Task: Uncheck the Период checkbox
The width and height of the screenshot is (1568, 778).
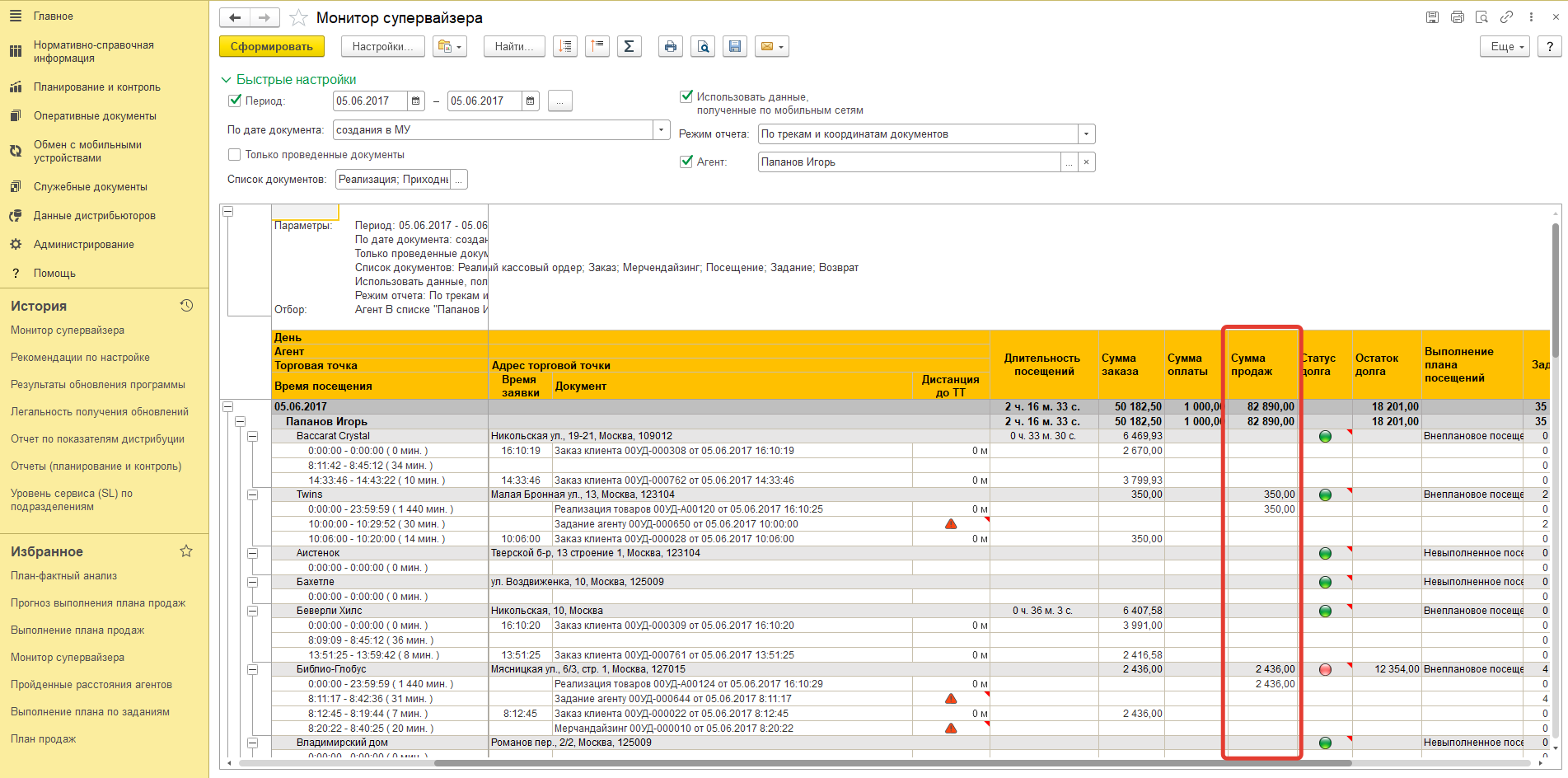Action: (x=235, y=101)
